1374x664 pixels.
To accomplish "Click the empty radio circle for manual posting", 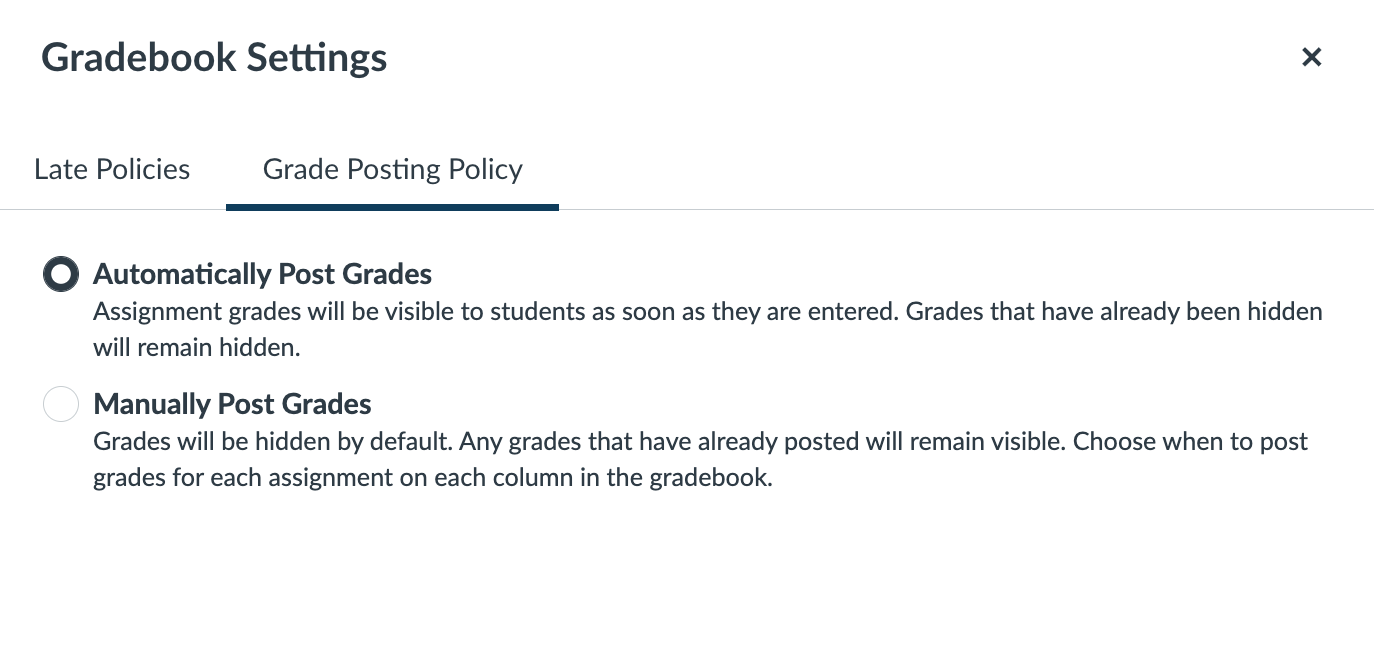I will click(61, 405).
